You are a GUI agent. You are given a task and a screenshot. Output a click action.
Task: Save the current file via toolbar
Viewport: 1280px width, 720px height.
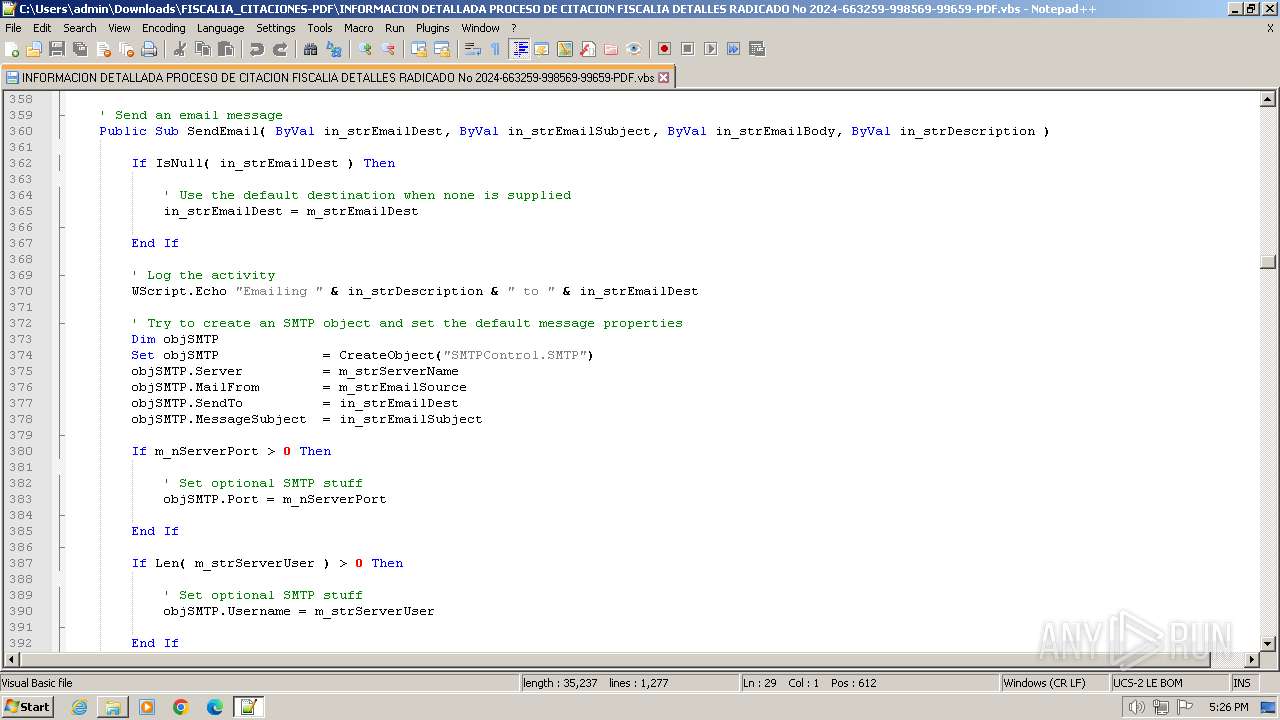(x=57, y=49)
